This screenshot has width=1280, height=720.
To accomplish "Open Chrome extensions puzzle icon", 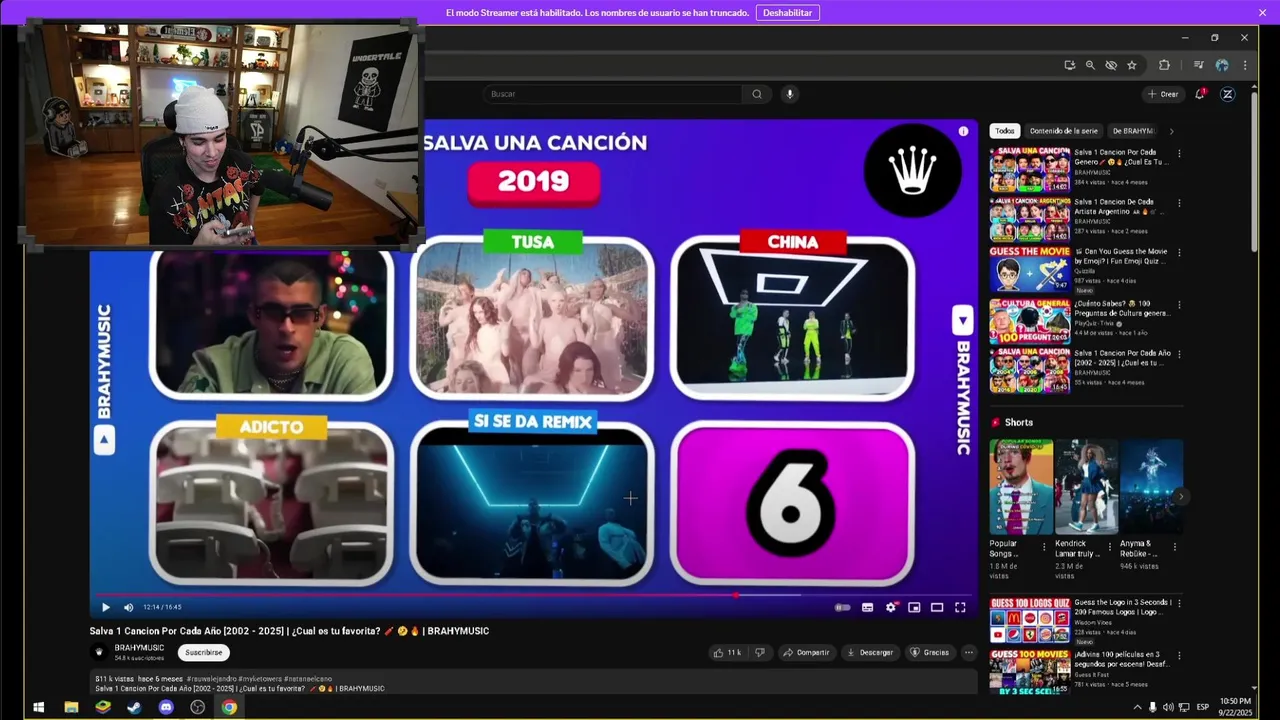I will [x=1164, y=65].
